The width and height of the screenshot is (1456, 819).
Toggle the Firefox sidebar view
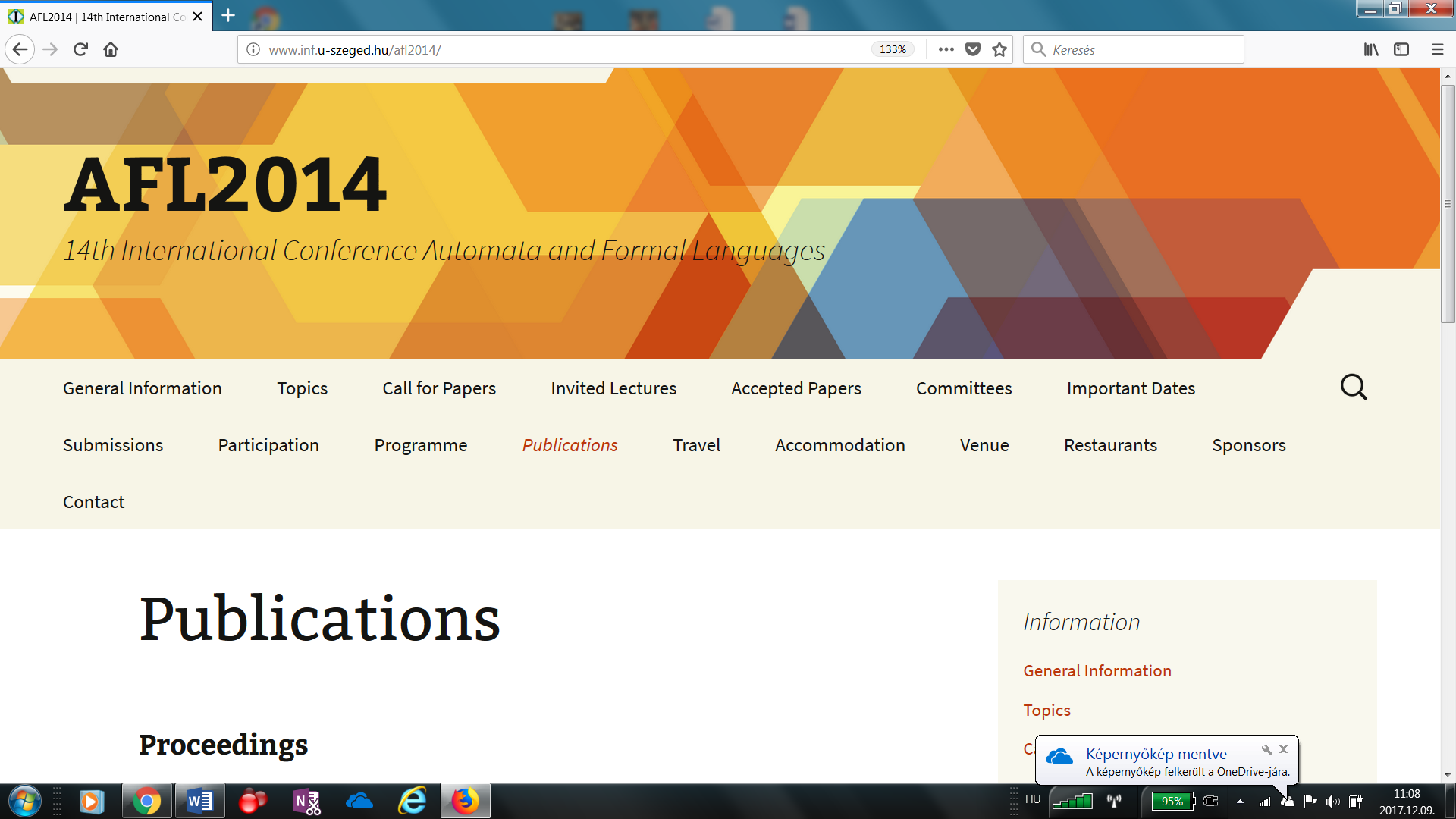(x=1401, y=50)
